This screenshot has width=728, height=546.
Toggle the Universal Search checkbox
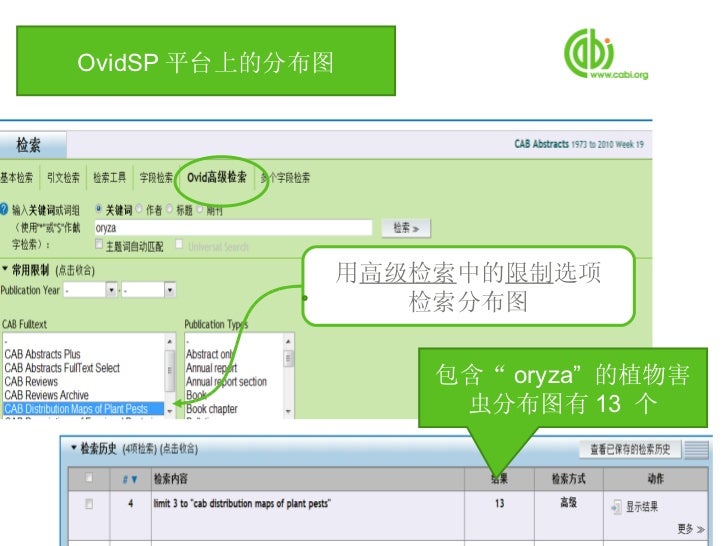pos(179,244)
